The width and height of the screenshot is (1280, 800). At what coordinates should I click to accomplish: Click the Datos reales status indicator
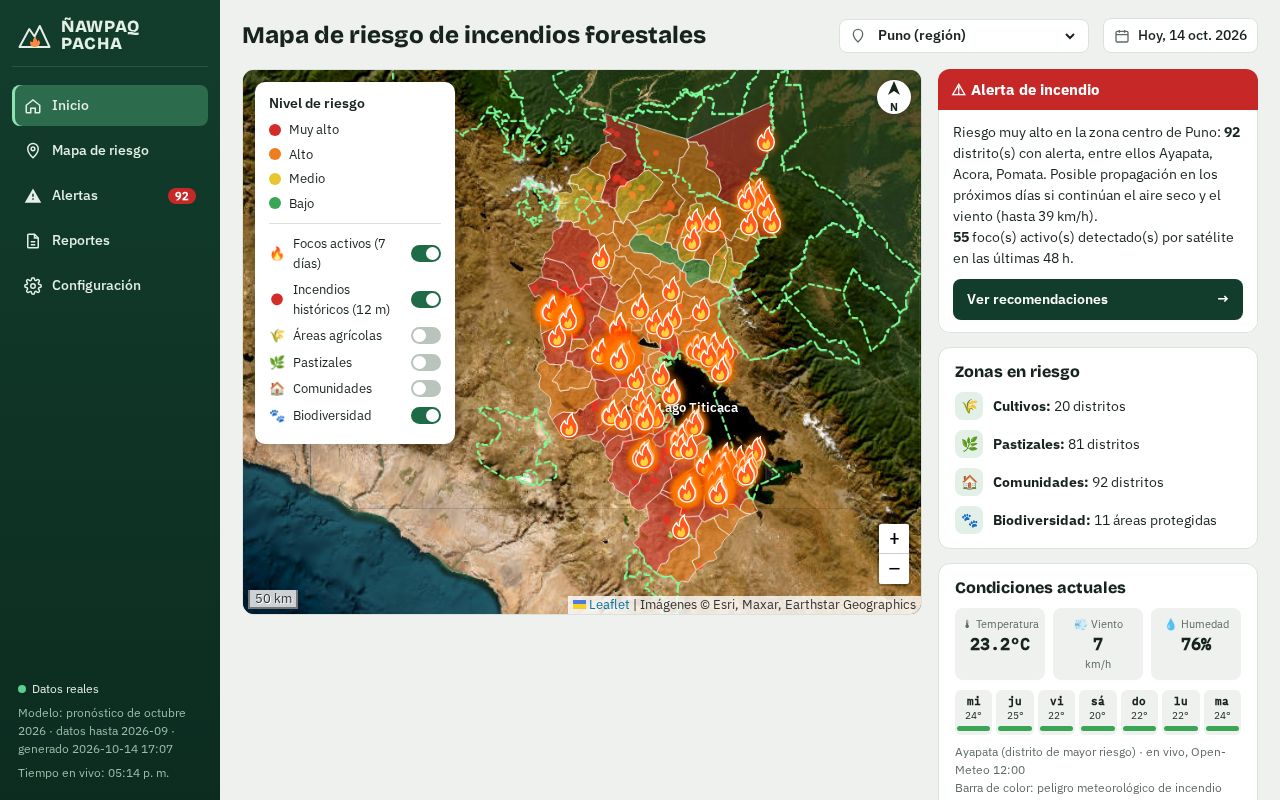(58, 689)
